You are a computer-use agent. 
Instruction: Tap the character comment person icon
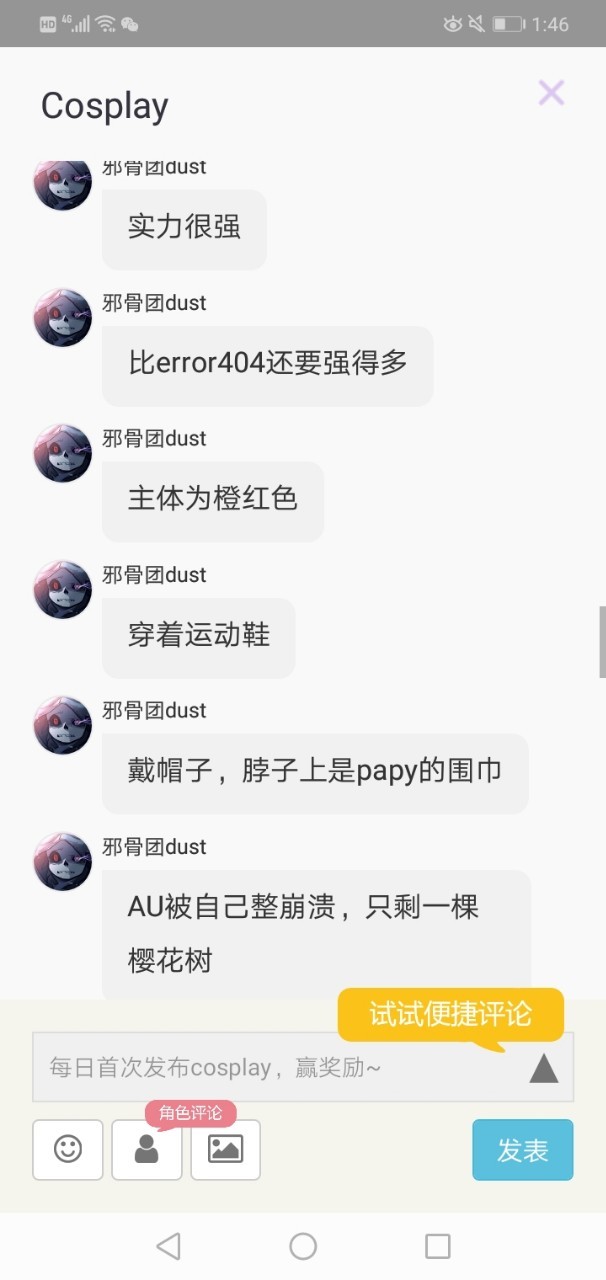tap(147, 1150)
